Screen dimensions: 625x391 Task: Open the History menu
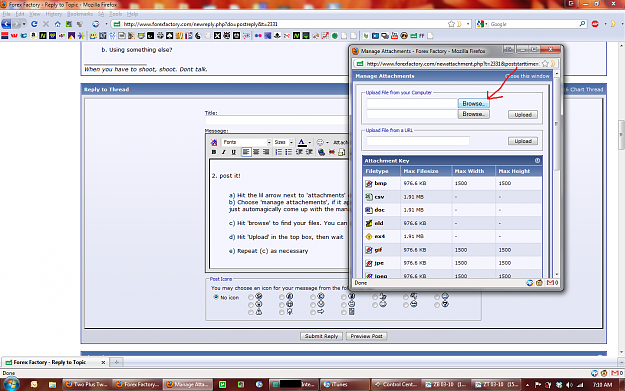click(x=53, y=14)
